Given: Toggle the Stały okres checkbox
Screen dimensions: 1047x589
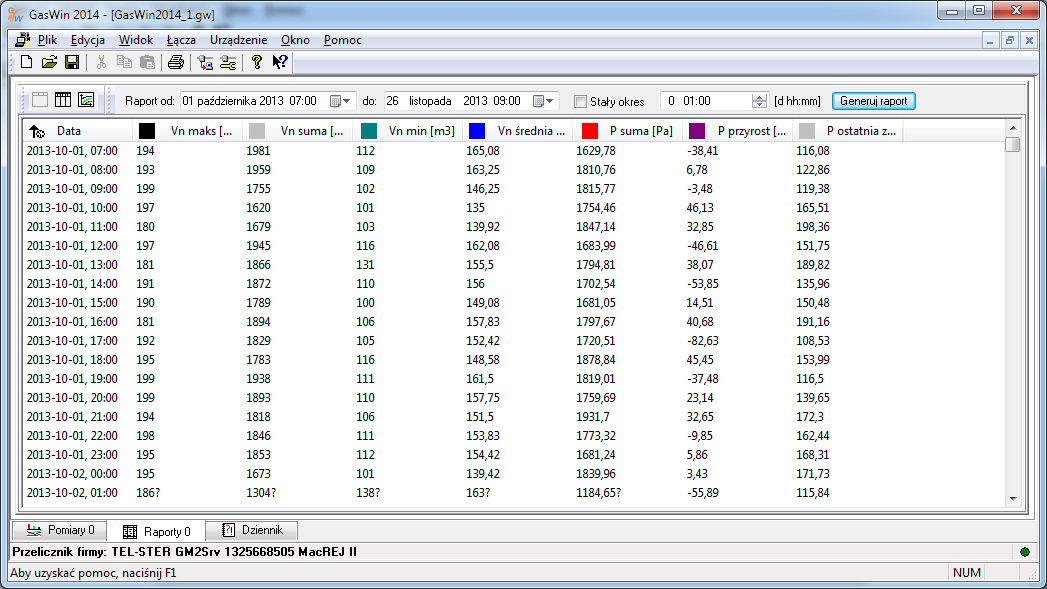Looking at the screenshot, I should pos(580,102).
